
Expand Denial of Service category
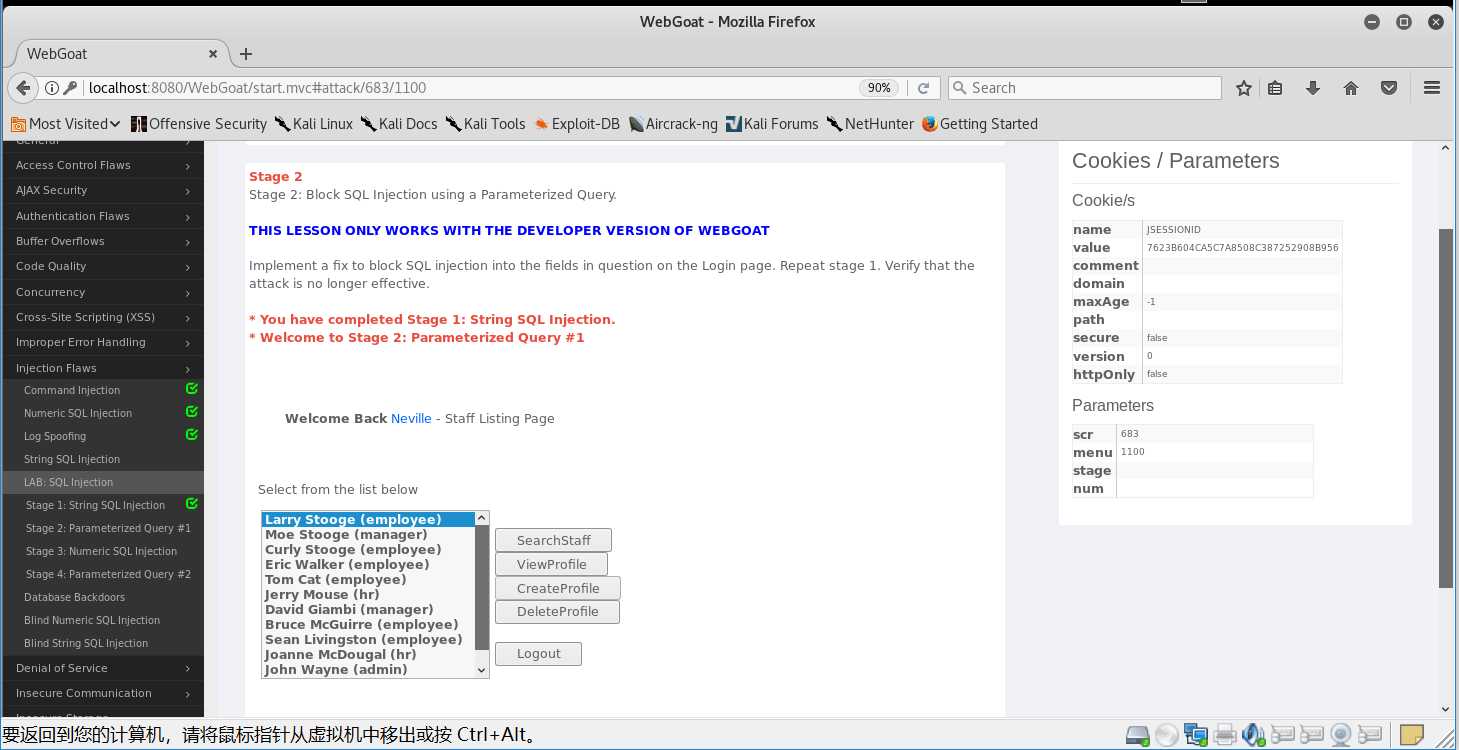coord(102,668)
